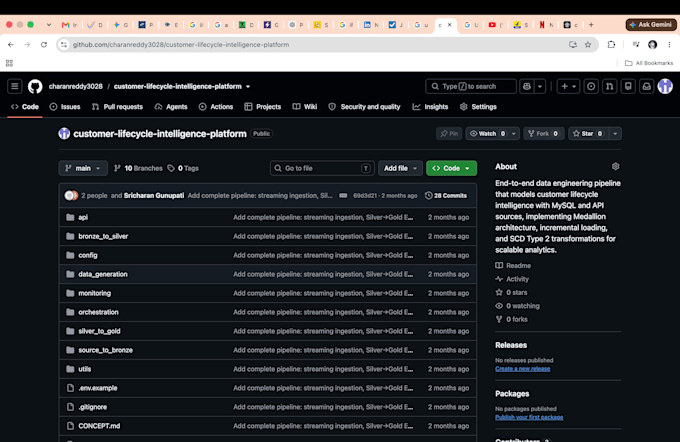Open the Wiki tab
This screenshot has height=442, width=680.
(x=305, y=107)
